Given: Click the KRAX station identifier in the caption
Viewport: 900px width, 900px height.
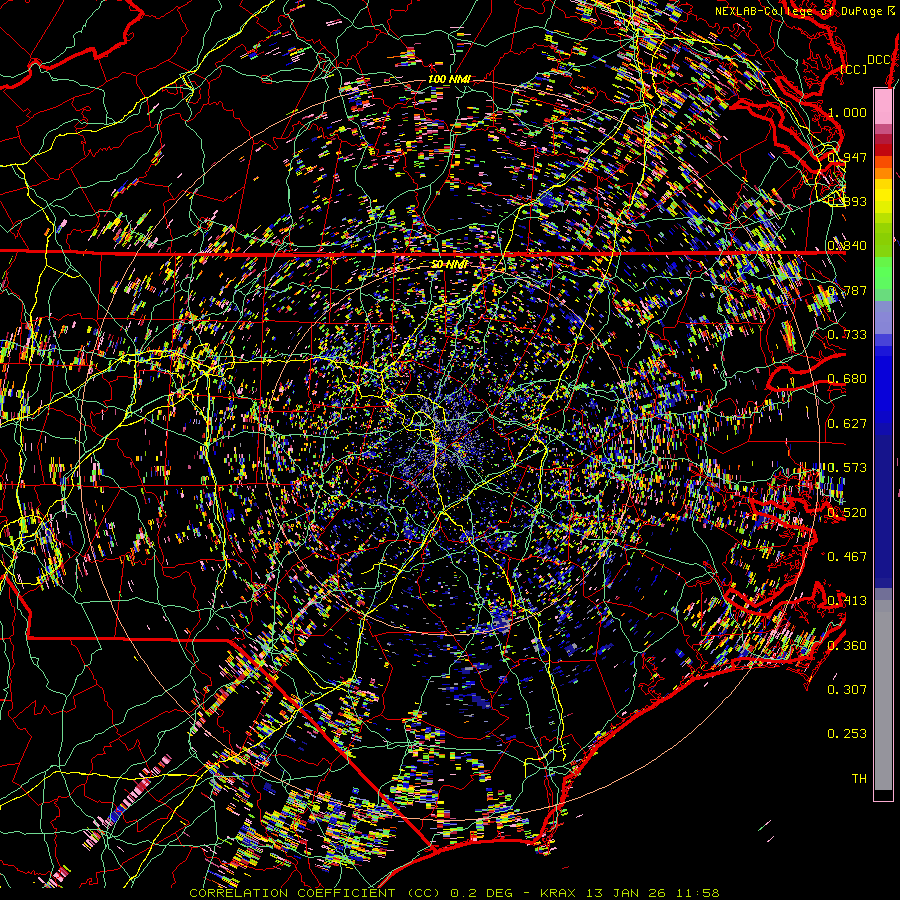Looking at the screenshot, I should click(x=560, y=893).
